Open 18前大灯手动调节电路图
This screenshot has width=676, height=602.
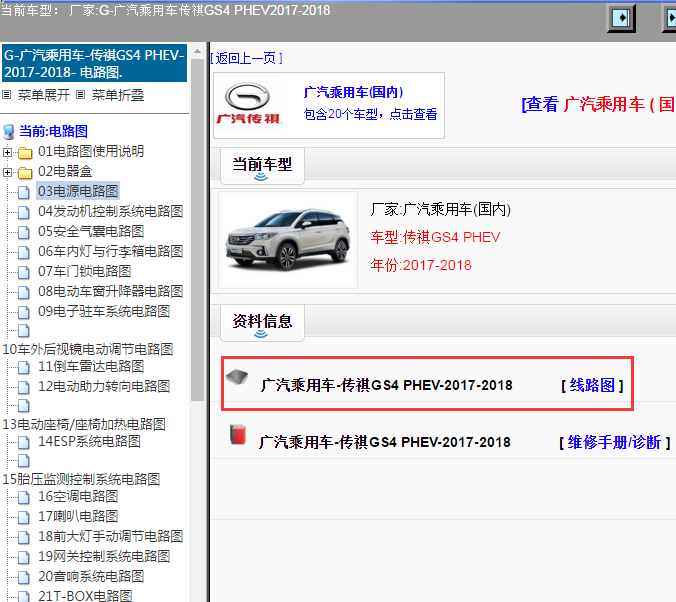tap(110, 536)
